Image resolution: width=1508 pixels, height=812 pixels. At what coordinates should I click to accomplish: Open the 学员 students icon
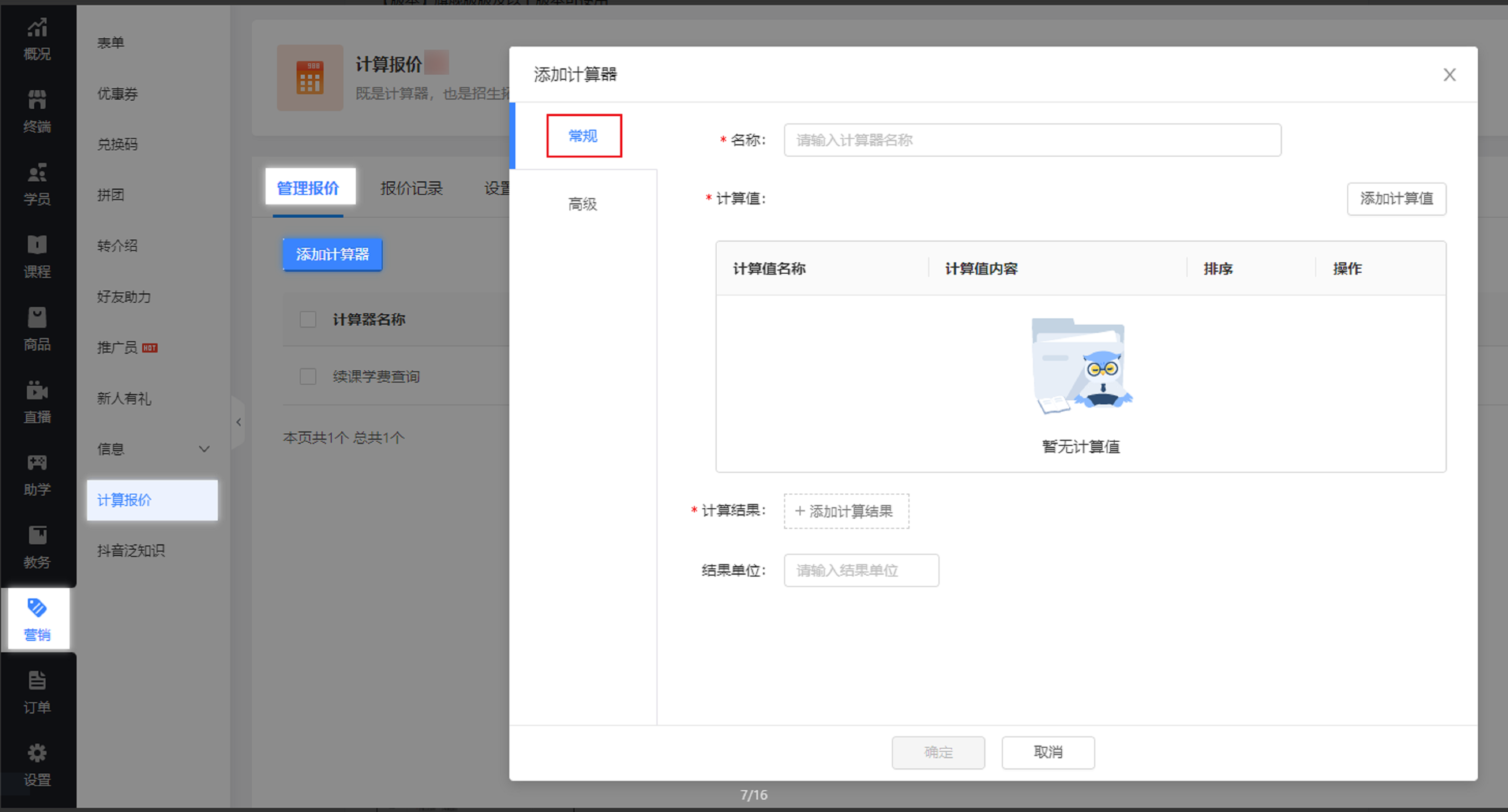[x=37, y=173]
